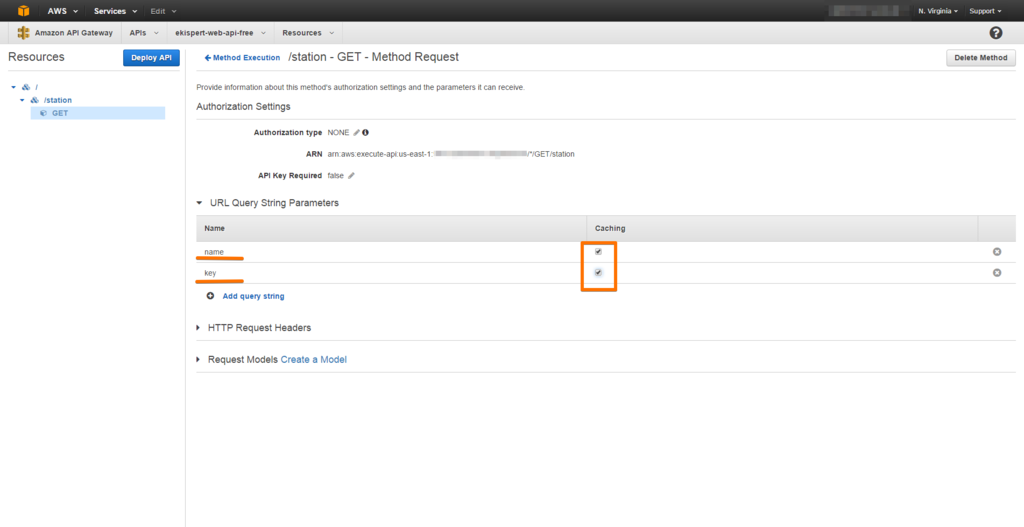Toggle caching for the key parameter
1024x527 pixels.
(598, 272)
